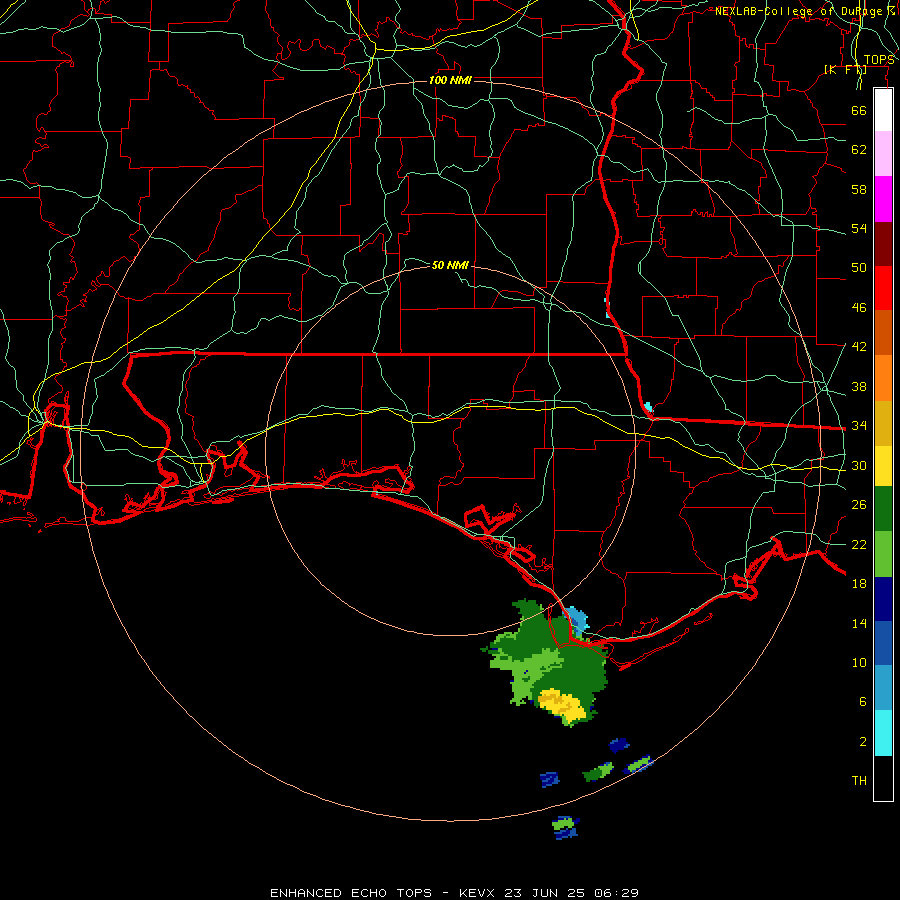This screenshot has width=900, height=900.
Task: Click the "18" legend value
Action: pyautogui.click(x=859, y=584)
